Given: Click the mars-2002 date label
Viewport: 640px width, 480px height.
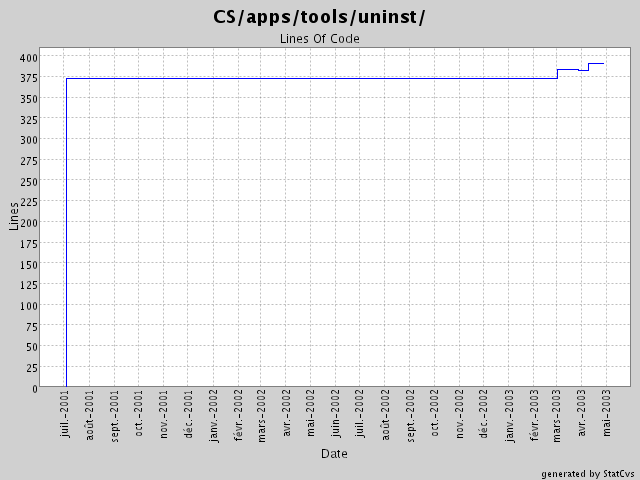Looking at the screenshot, I should click(262, 416).
